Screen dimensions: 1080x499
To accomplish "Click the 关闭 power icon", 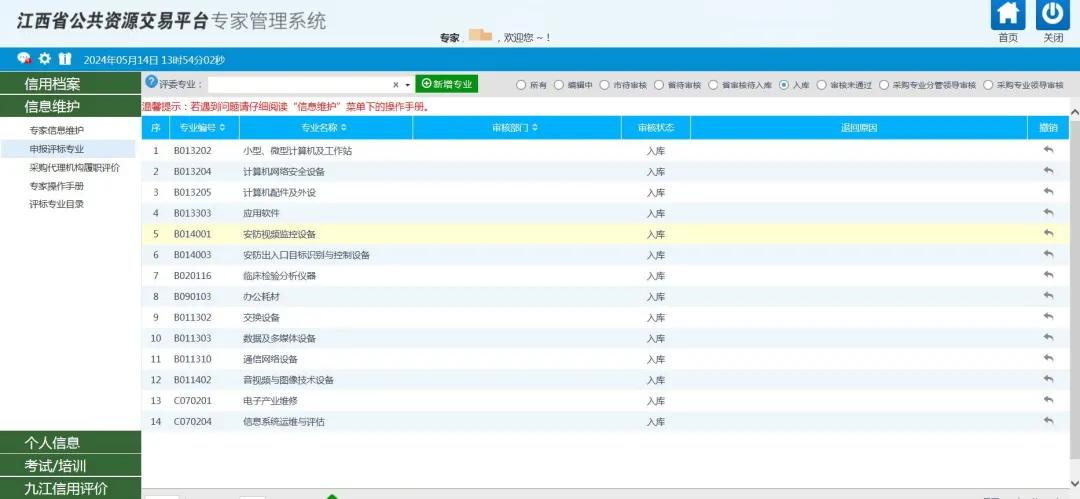I will (x=1053, y=15).
